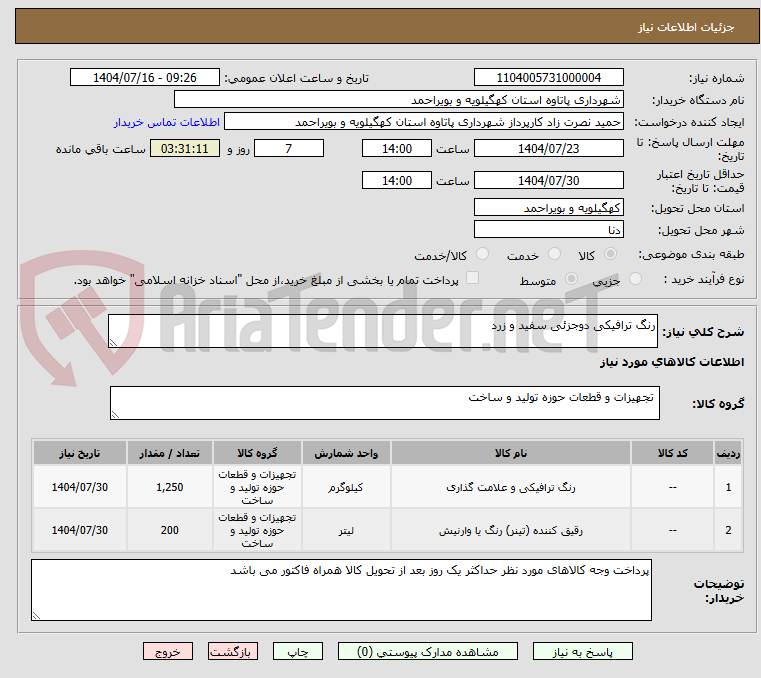Click the goods group text area
This screenshot has height=678, width=761.
pyautogui.click(x=384, y=403)
